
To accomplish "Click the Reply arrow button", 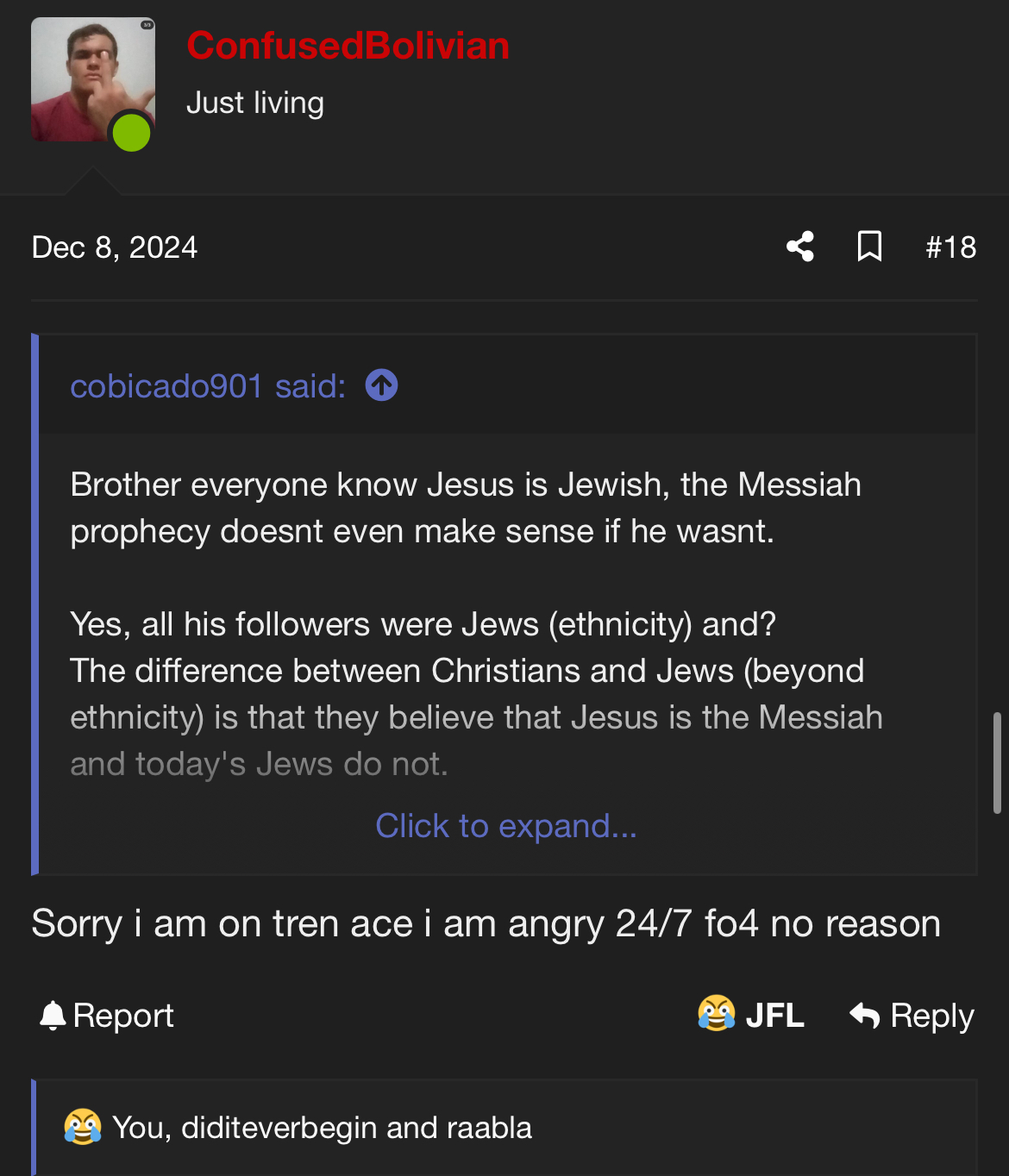I will coord(912,1016).
